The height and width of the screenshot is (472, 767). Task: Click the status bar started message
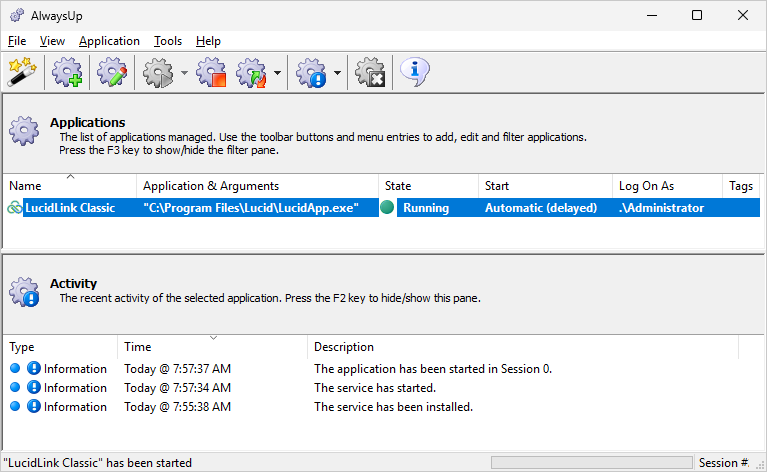[97, 463]
